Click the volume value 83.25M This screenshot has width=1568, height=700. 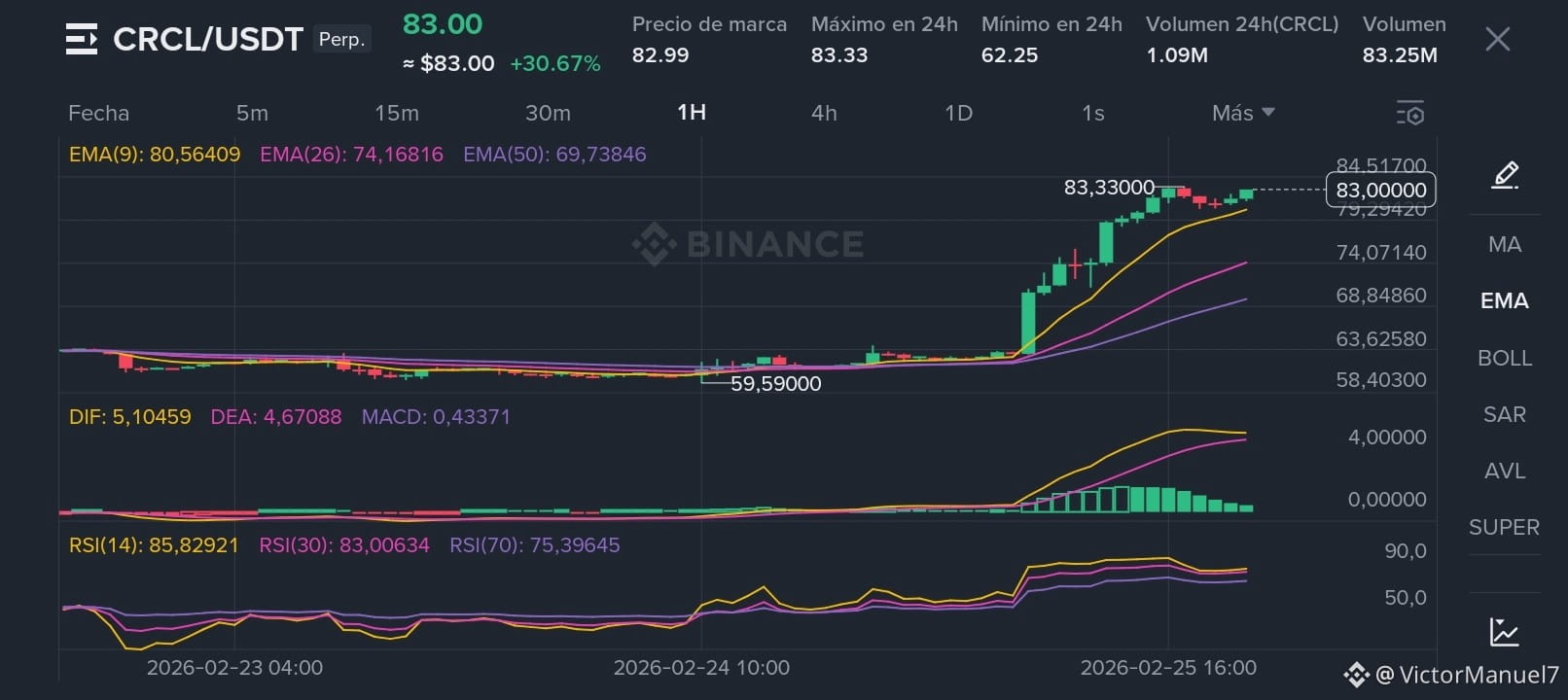pyautogui.click(x=1400, y=54)
